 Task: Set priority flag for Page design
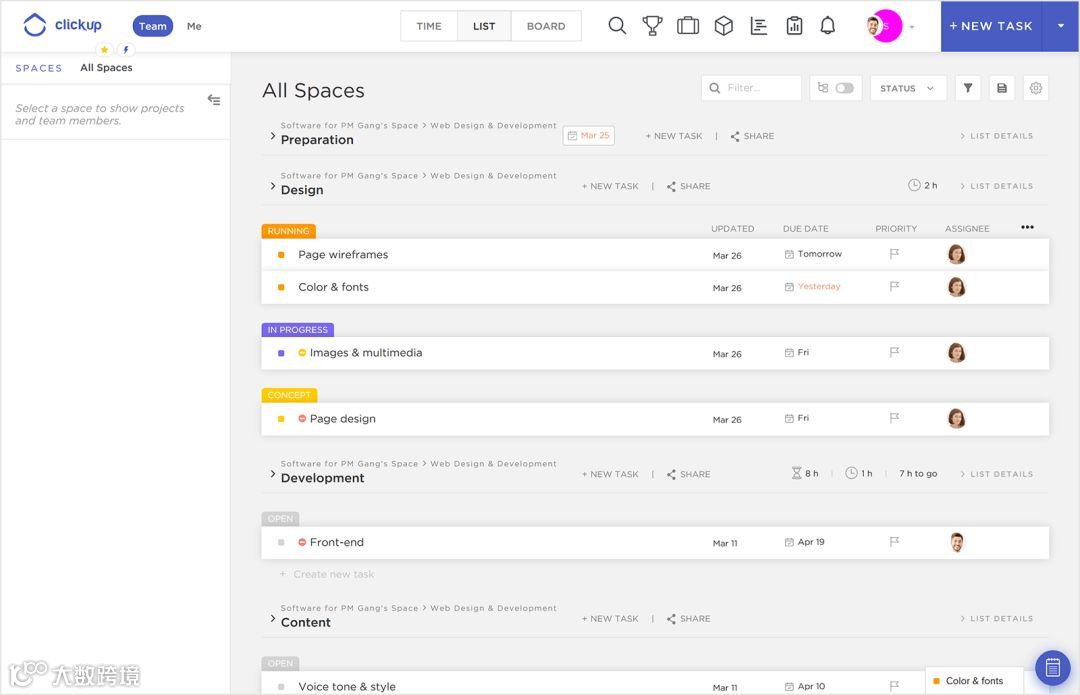coord(894,418)
